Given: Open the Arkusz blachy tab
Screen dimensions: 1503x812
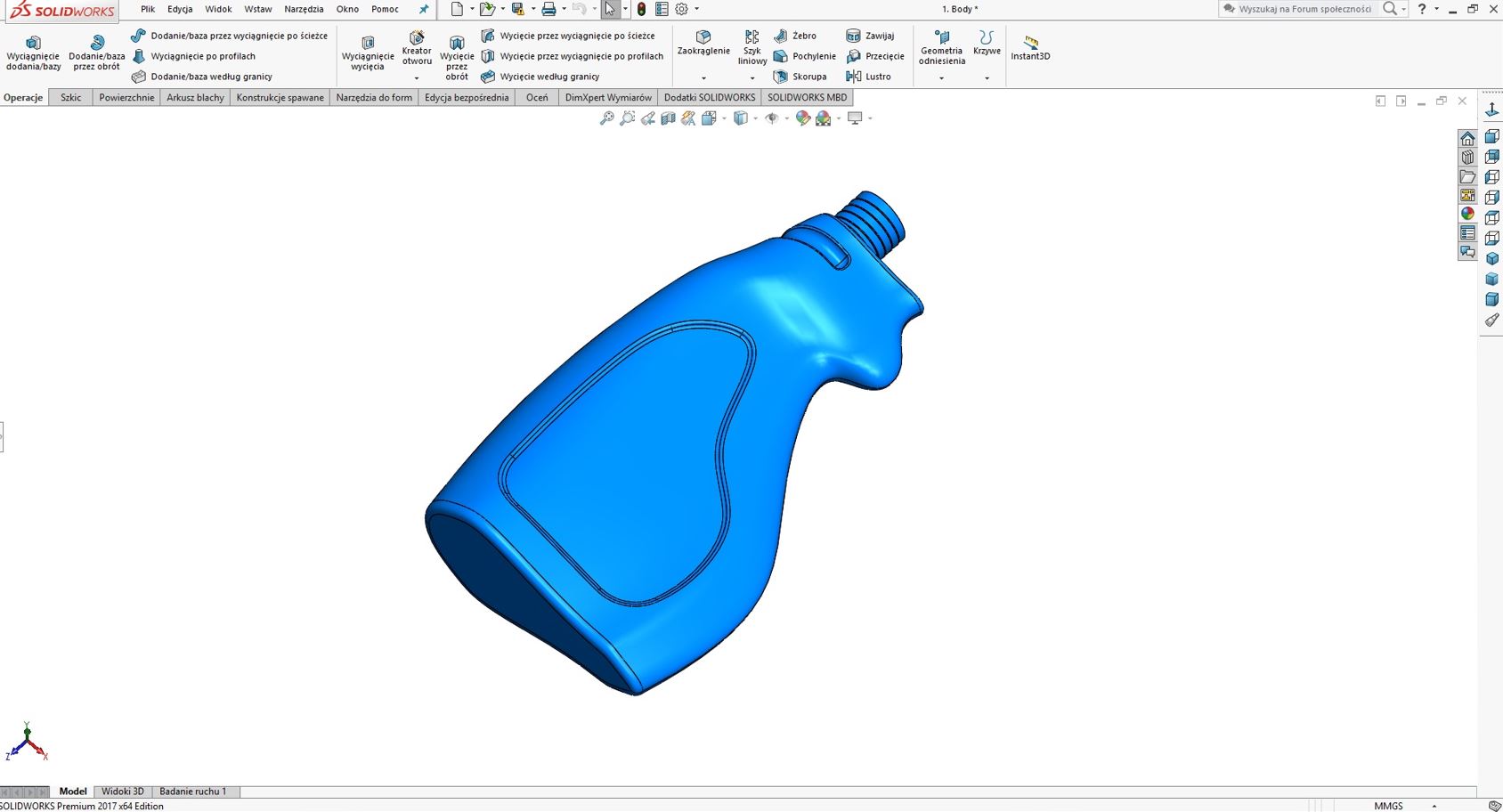Looking at the screenshot, I should 195,98.
